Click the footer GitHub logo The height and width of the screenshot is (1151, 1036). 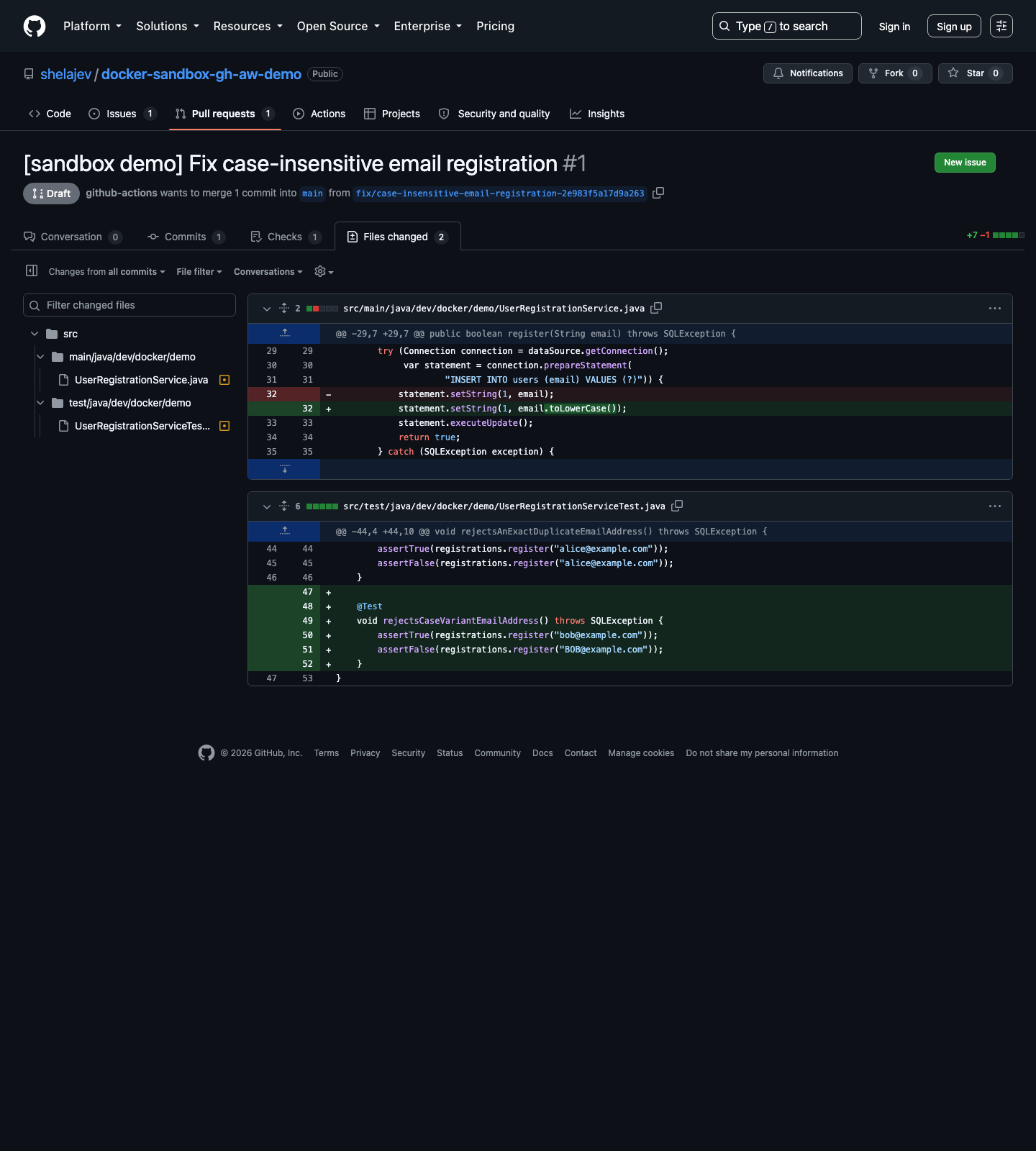206,752
